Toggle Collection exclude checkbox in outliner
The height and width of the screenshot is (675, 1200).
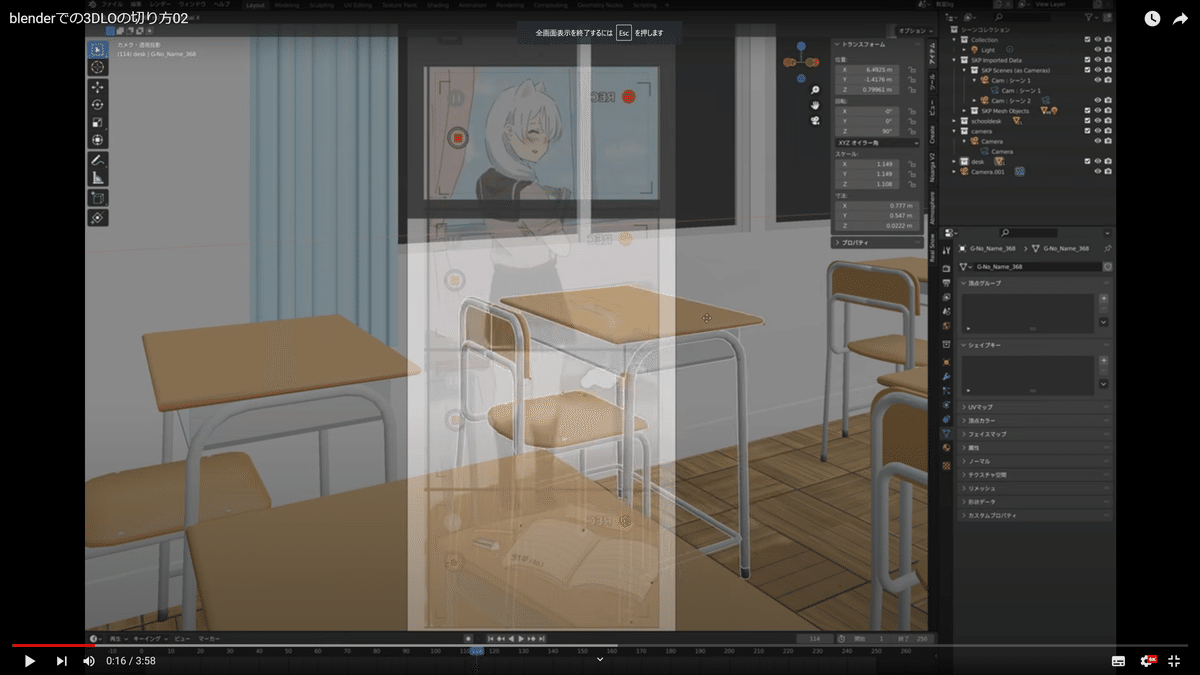pos(1088,40)
